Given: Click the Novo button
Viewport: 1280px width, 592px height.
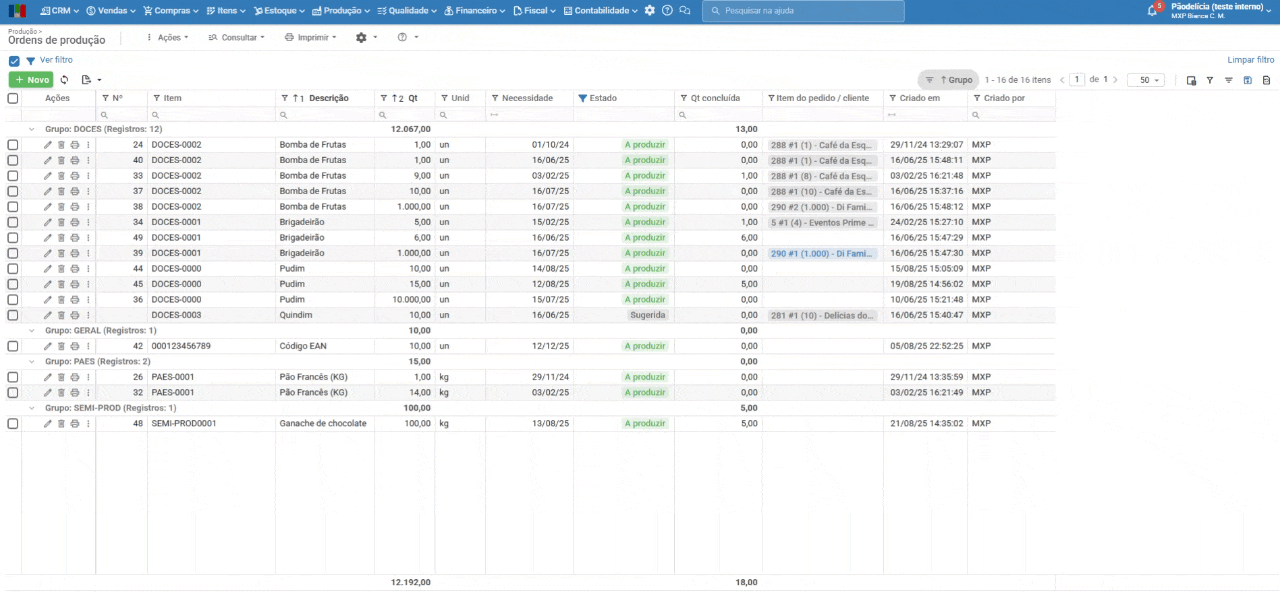Looking at the screenshot, I should 31,80.
